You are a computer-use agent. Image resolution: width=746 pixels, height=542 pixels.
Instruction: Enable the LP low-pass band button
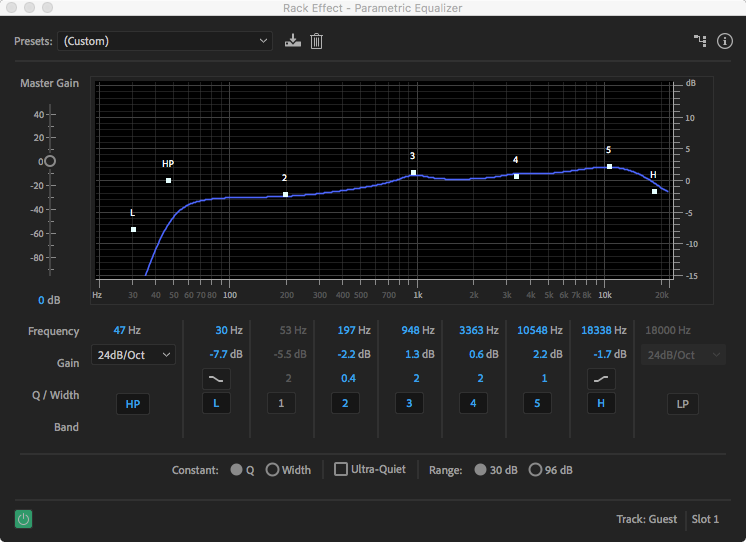pos(683,404)
